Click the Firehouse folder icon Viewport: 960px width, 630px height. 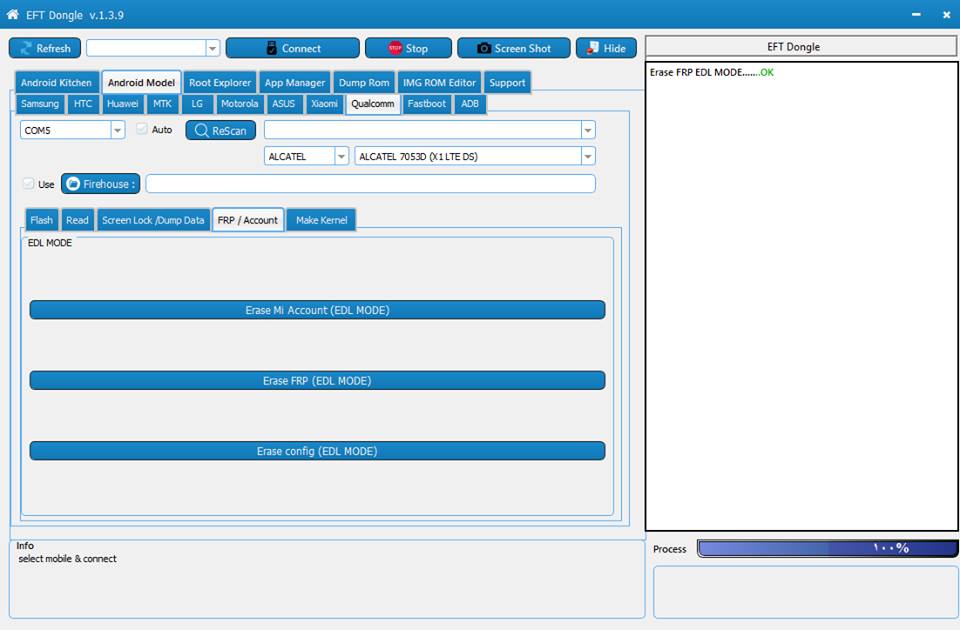tap(73, 184)
